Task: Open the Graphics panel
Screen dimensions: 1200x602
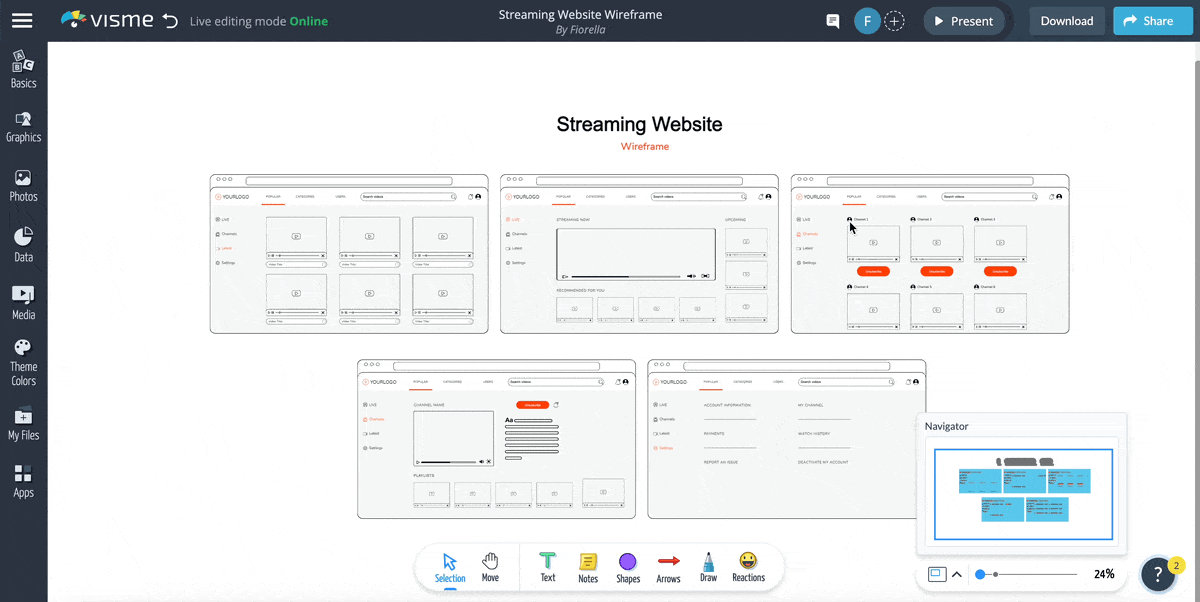Action: 23,127
